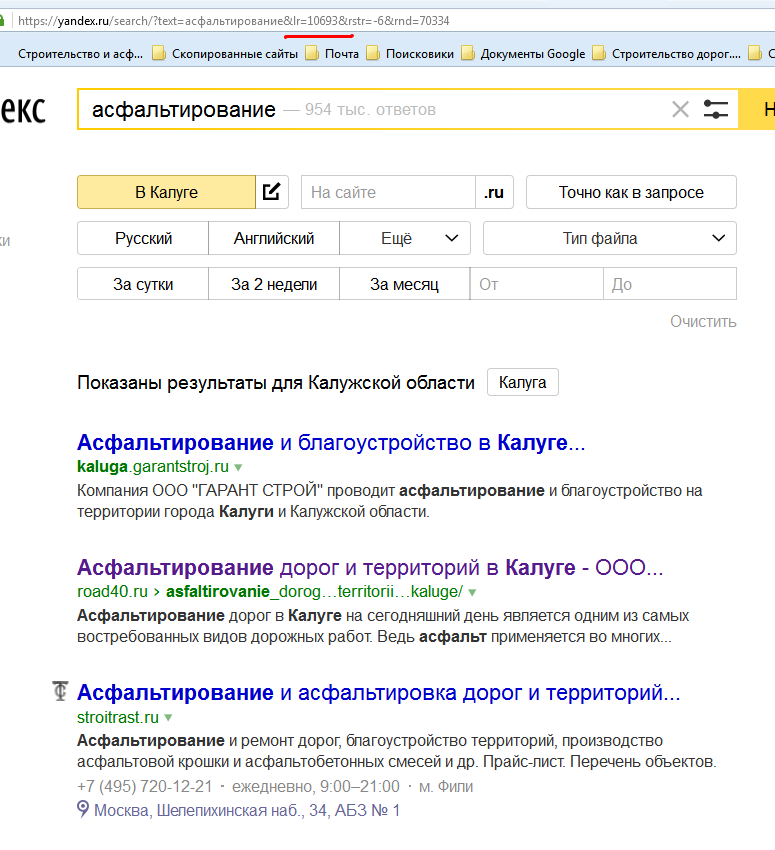Image resolution: width=775 pixels, height=850 pixels.
Task: Expand the arrow next to kaluga.garantstroj.ru
Action: 238,467
